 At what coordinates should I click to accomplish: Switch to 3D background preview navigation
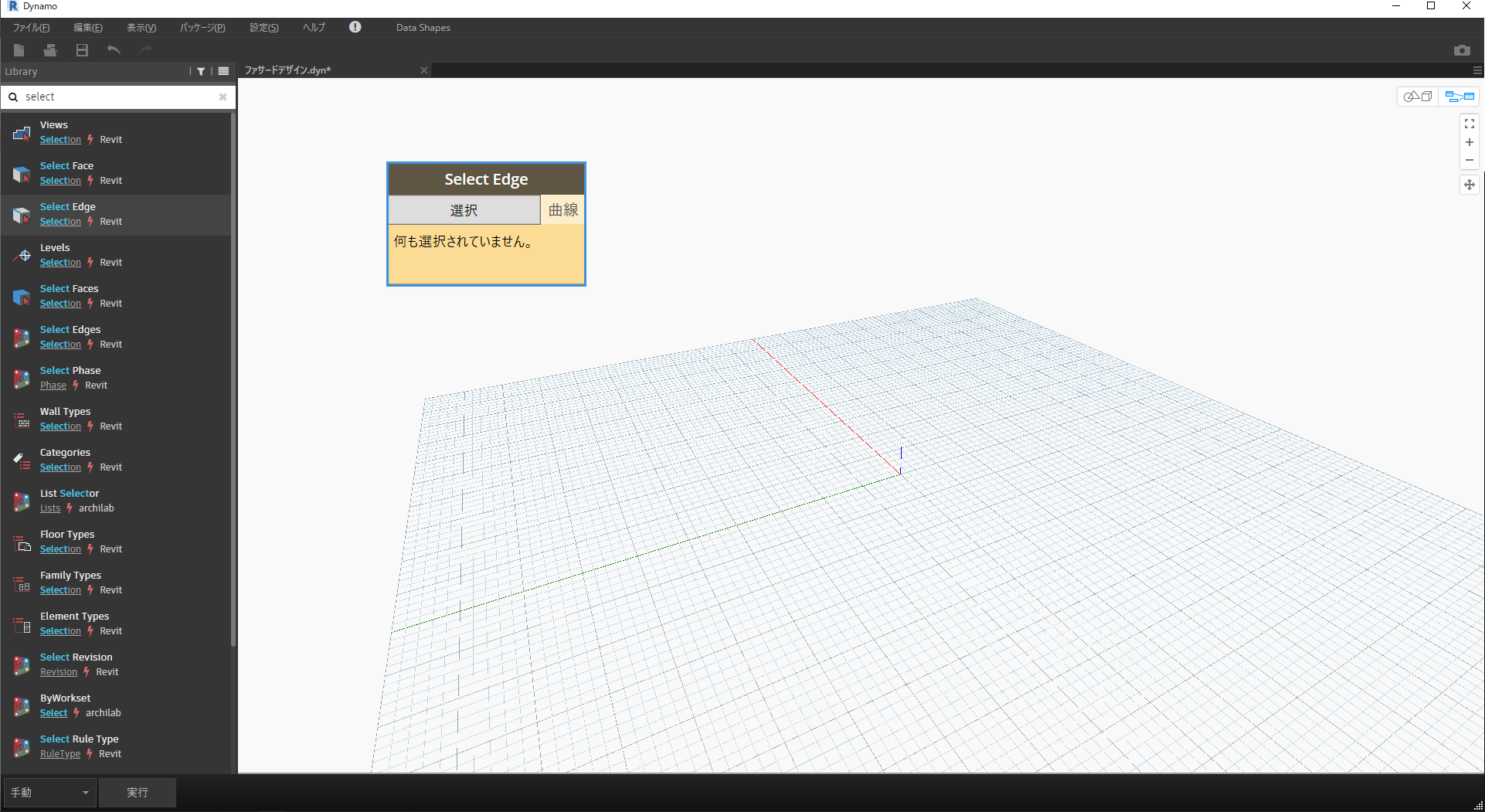(1418, 97)
